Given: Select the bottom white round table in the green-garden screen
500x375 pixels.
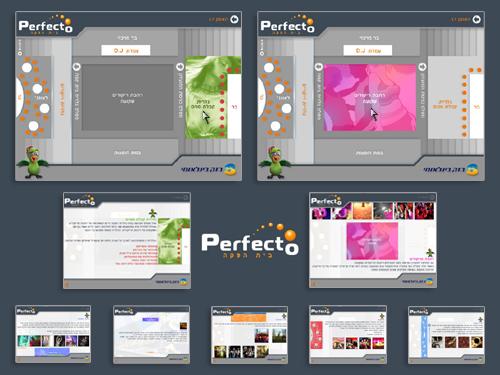Looking at the screenshot, I should pyautogui.click(x=33, y=126).
